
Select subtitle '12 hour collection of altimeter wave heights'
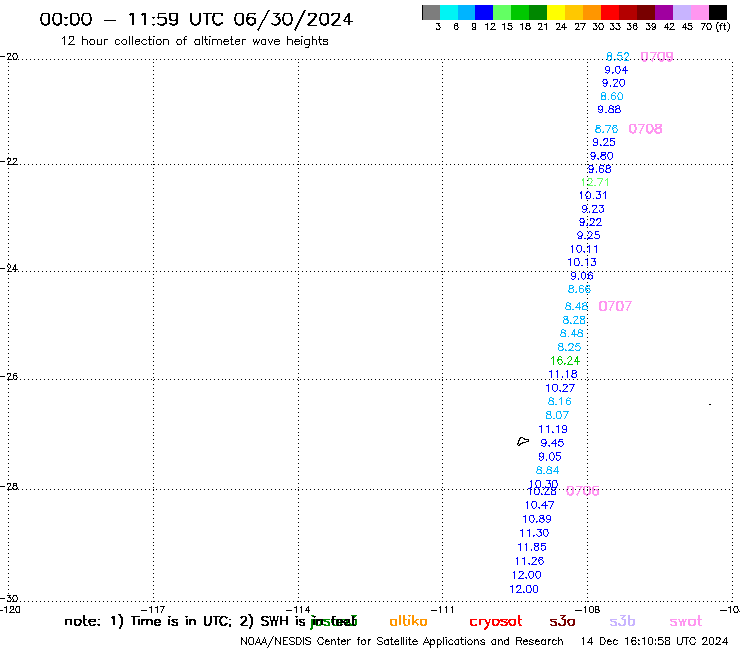point(194,41)
